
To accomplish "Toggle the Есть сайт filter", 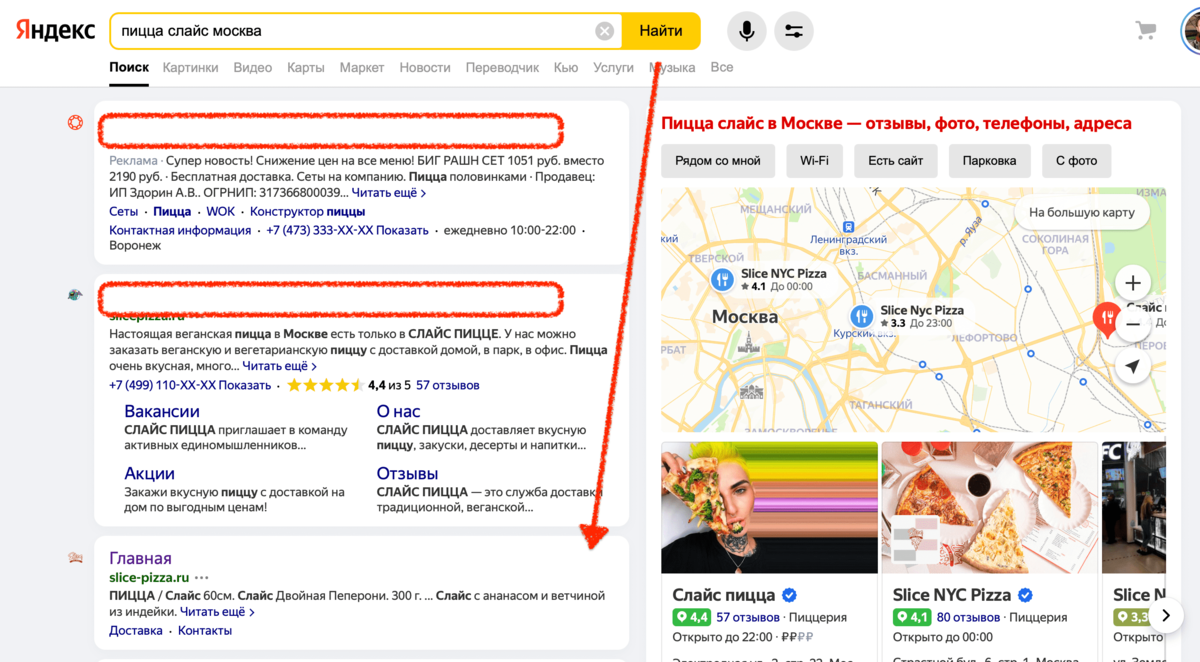I will (896, 161).
